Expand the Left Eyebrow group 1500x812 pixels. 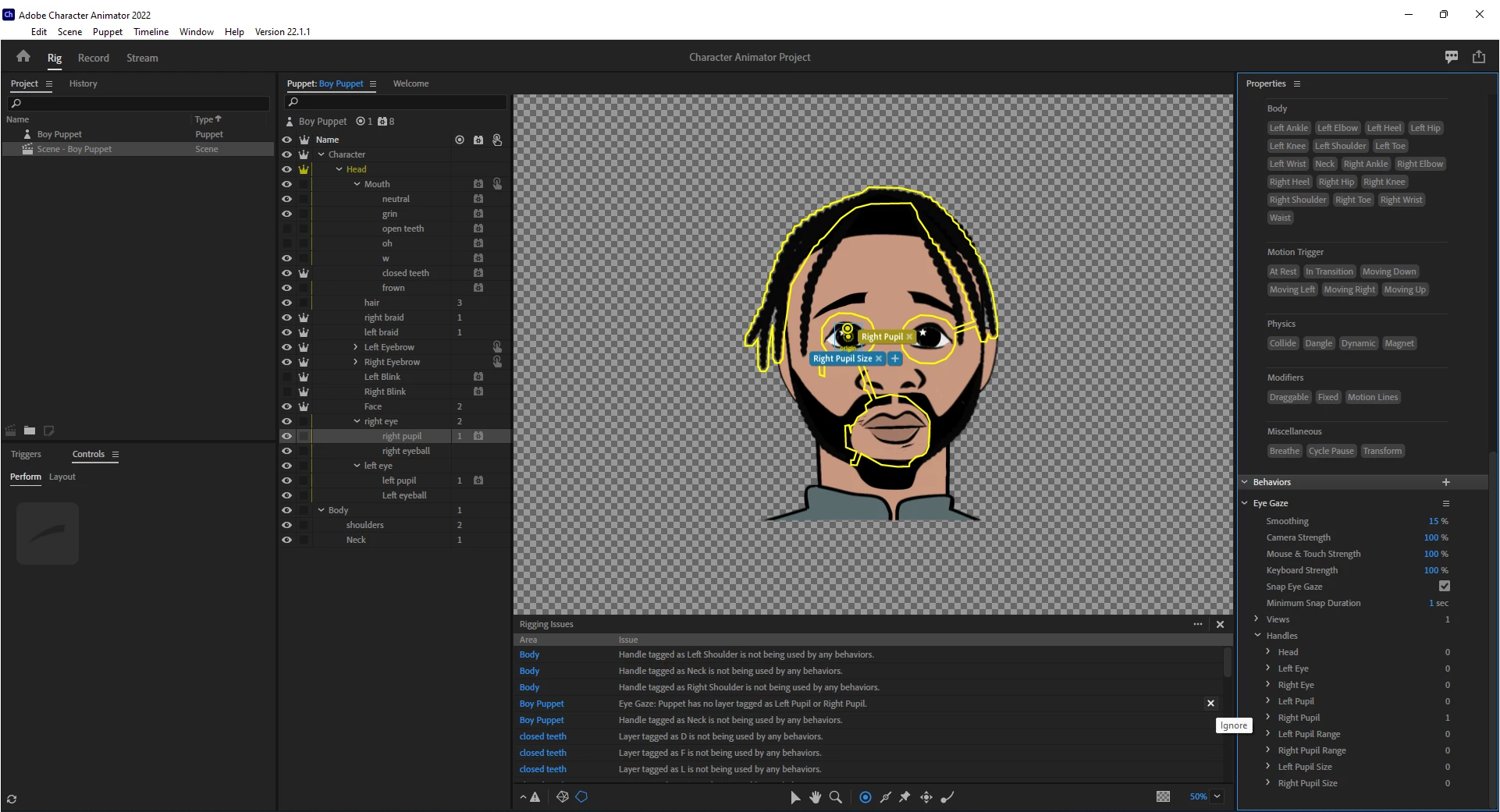[356, 347]
